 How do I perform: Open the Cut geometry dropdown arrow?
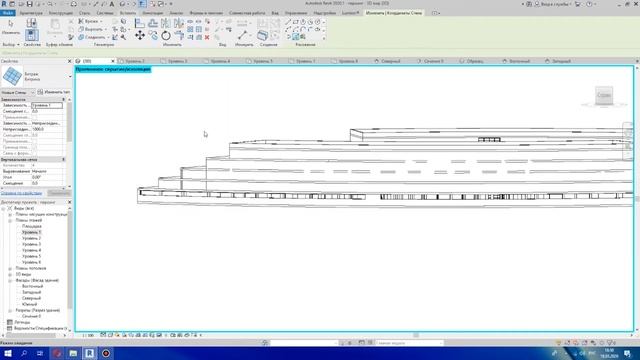coord(106,29)
